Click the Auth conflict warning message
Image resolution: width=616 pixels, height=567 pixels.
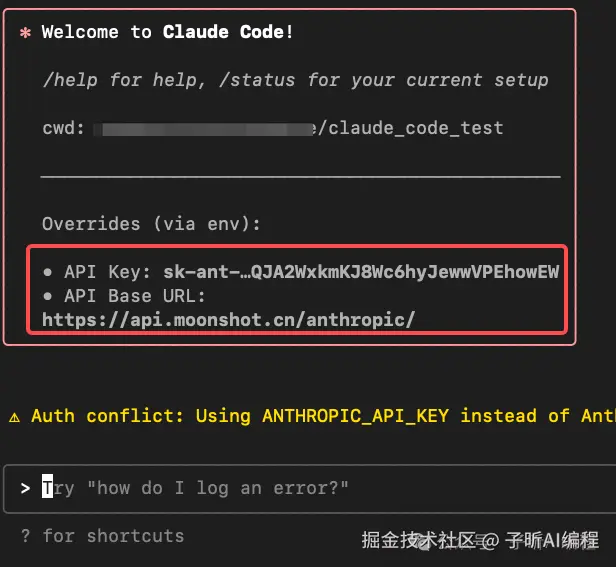pyautogui.click(x=312, y=416)
